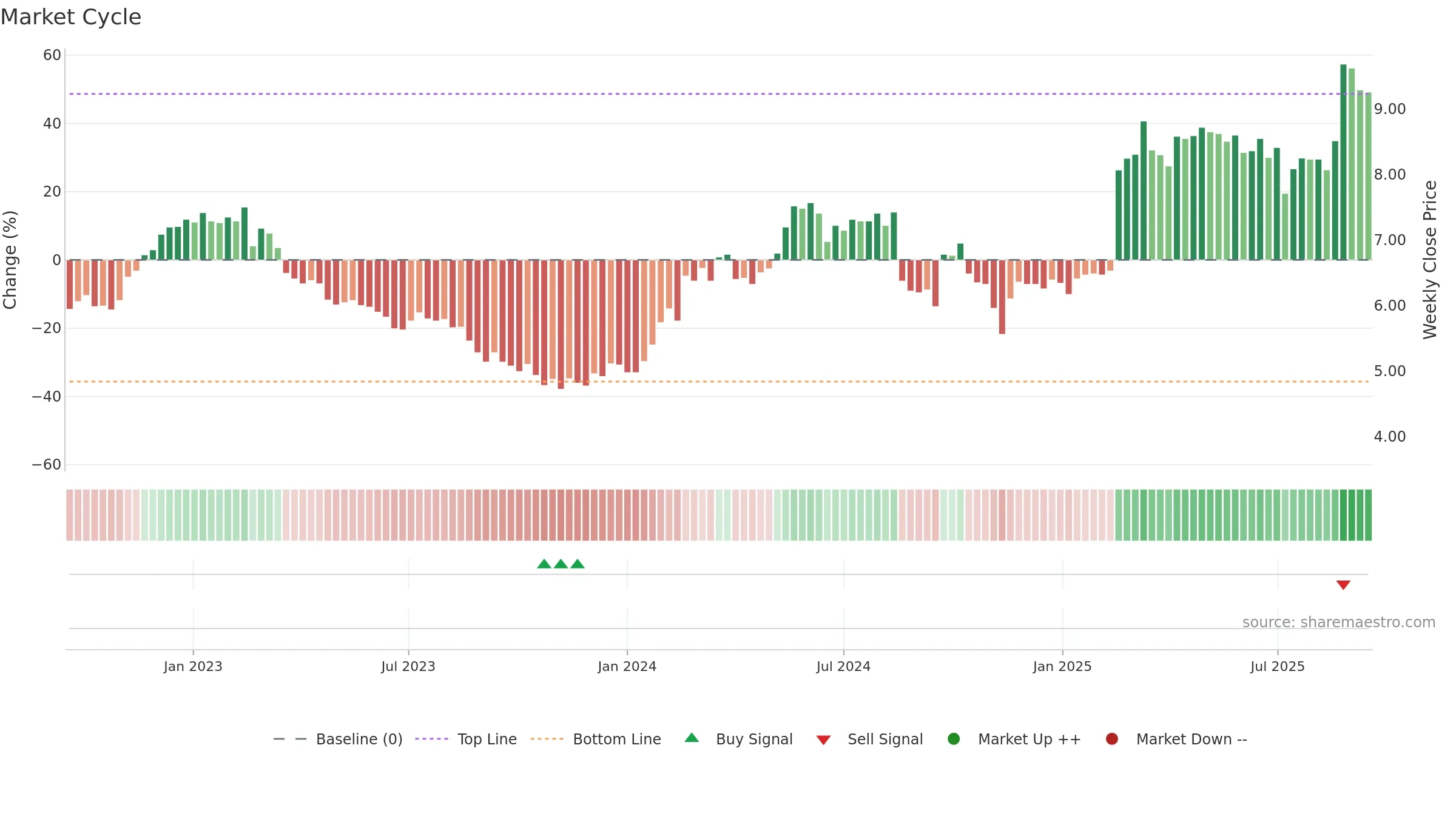The image size is (1456, 819).
Task: Click the Jul 2023 axis label
Action: pyautogui.click(x=408, y=667)
